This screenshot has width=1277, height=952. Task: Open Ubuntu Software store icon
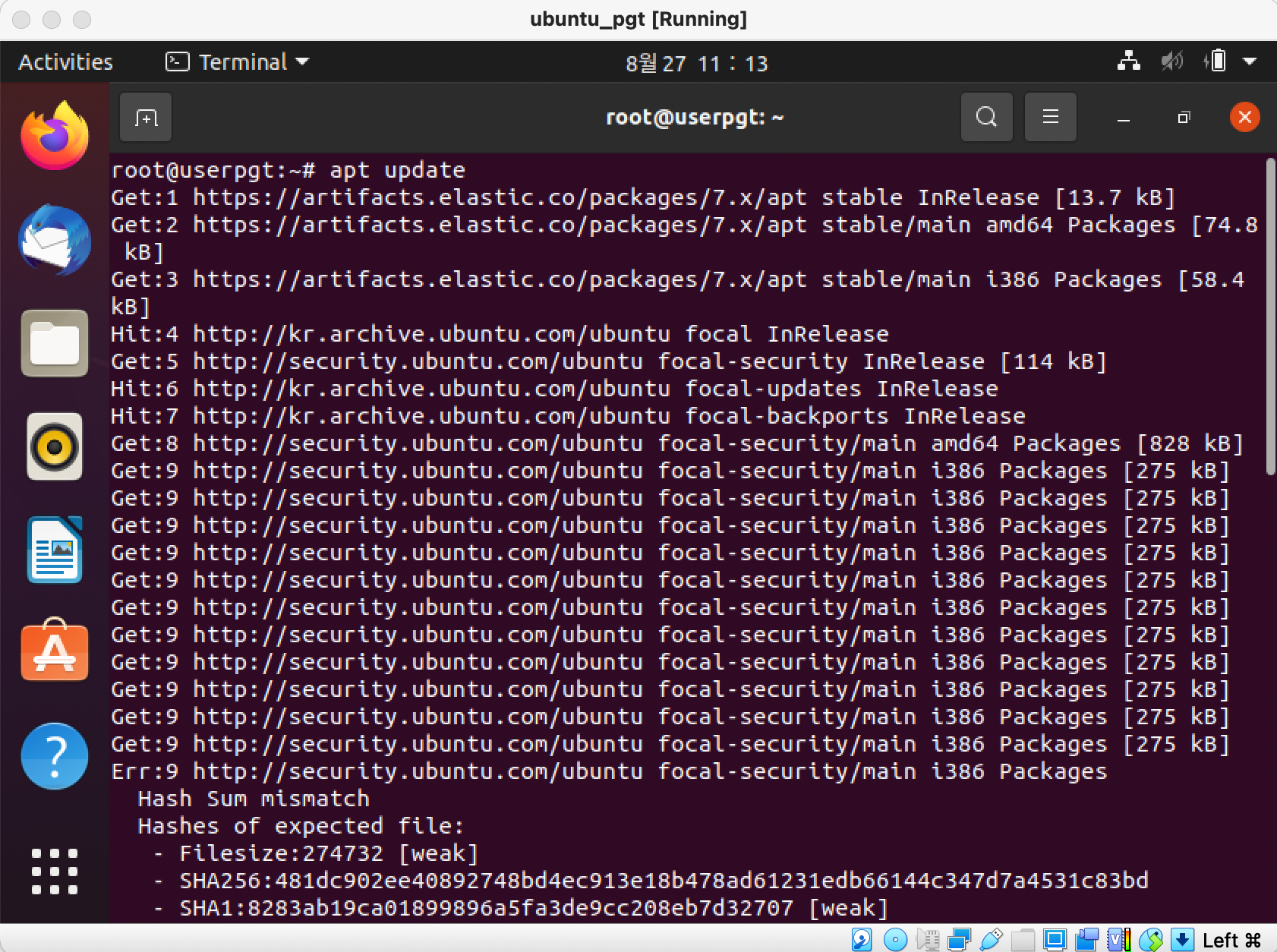pos(55,651)
